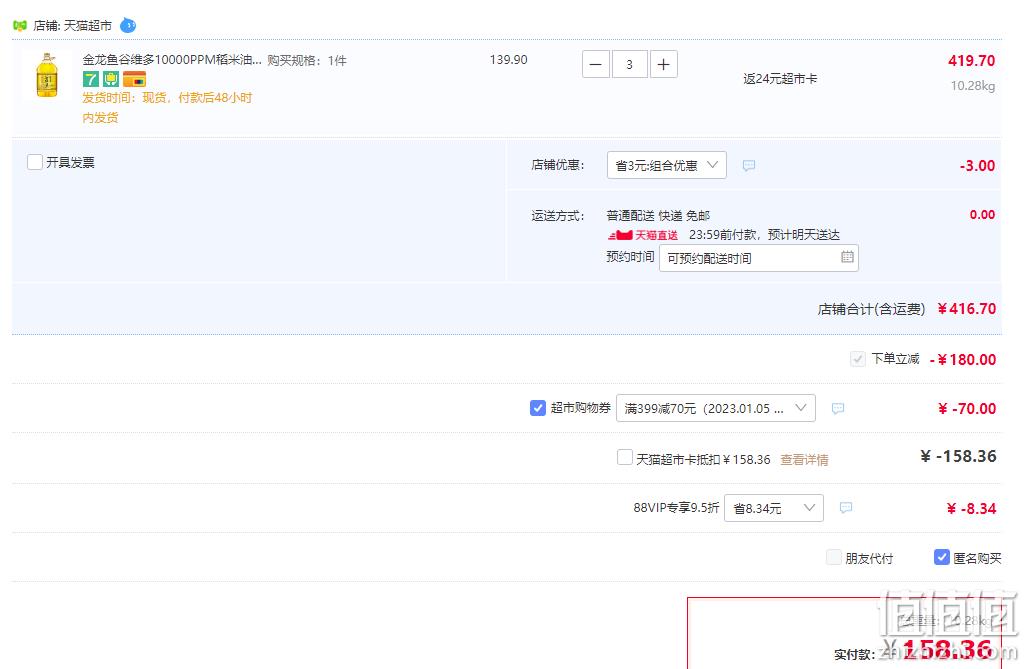1027x669 pixels.
Task: Click the green 7-day return badge icon
Action: pos(90,79)
